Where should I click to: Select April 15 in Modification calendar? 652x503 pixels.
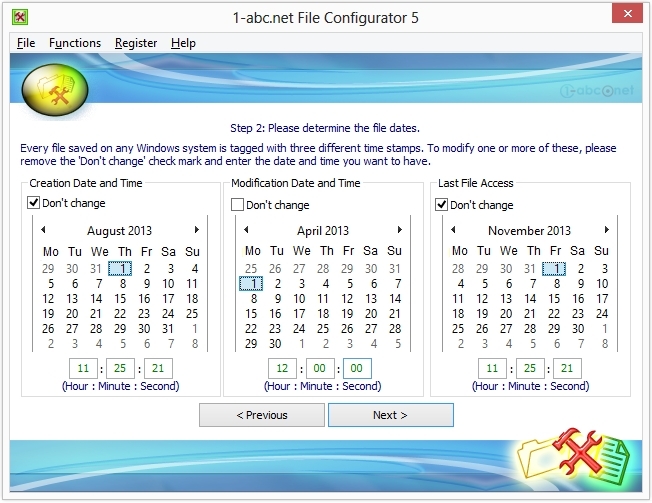pos(251,313)
